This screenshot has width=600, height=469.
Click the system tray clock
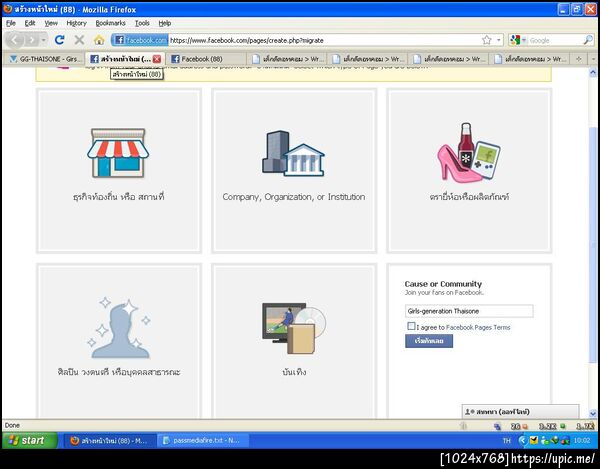pyautogui.click(x=582, y=441)
